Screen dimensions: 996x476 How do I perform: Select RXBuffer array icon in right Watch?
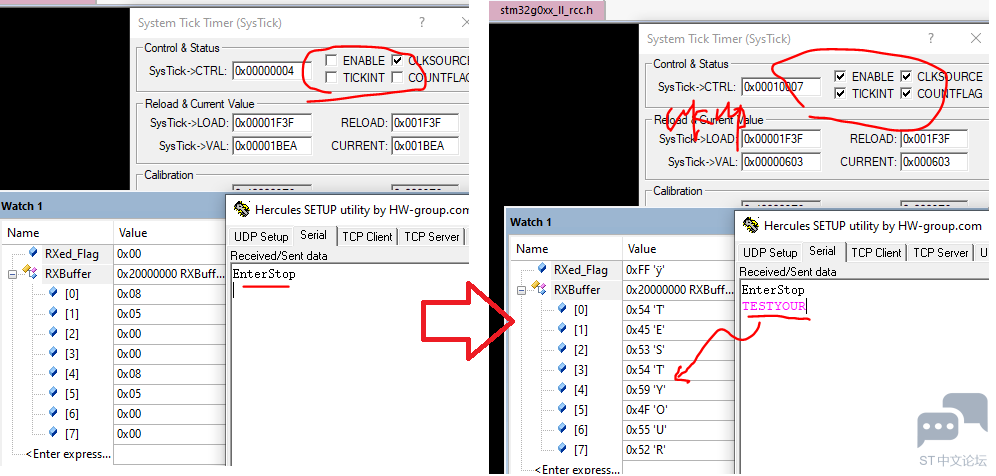point(539,289)
